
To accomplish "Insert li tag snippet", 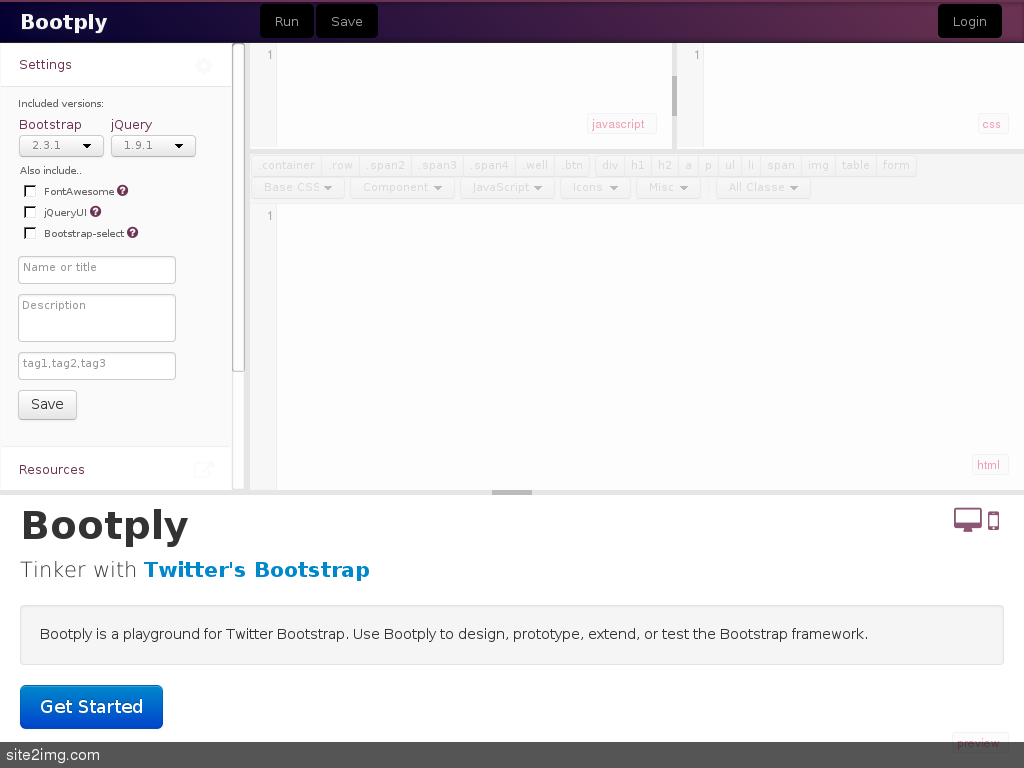I will (x=751, y=165).
